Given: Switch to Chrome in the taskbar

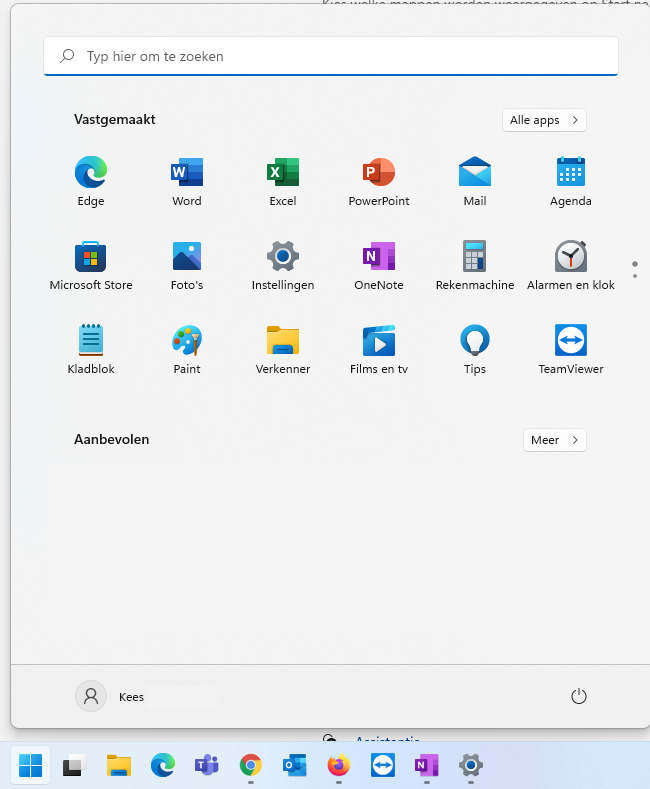Looking at the screenshot, I should pyautogui.click(x=251, y=765).
